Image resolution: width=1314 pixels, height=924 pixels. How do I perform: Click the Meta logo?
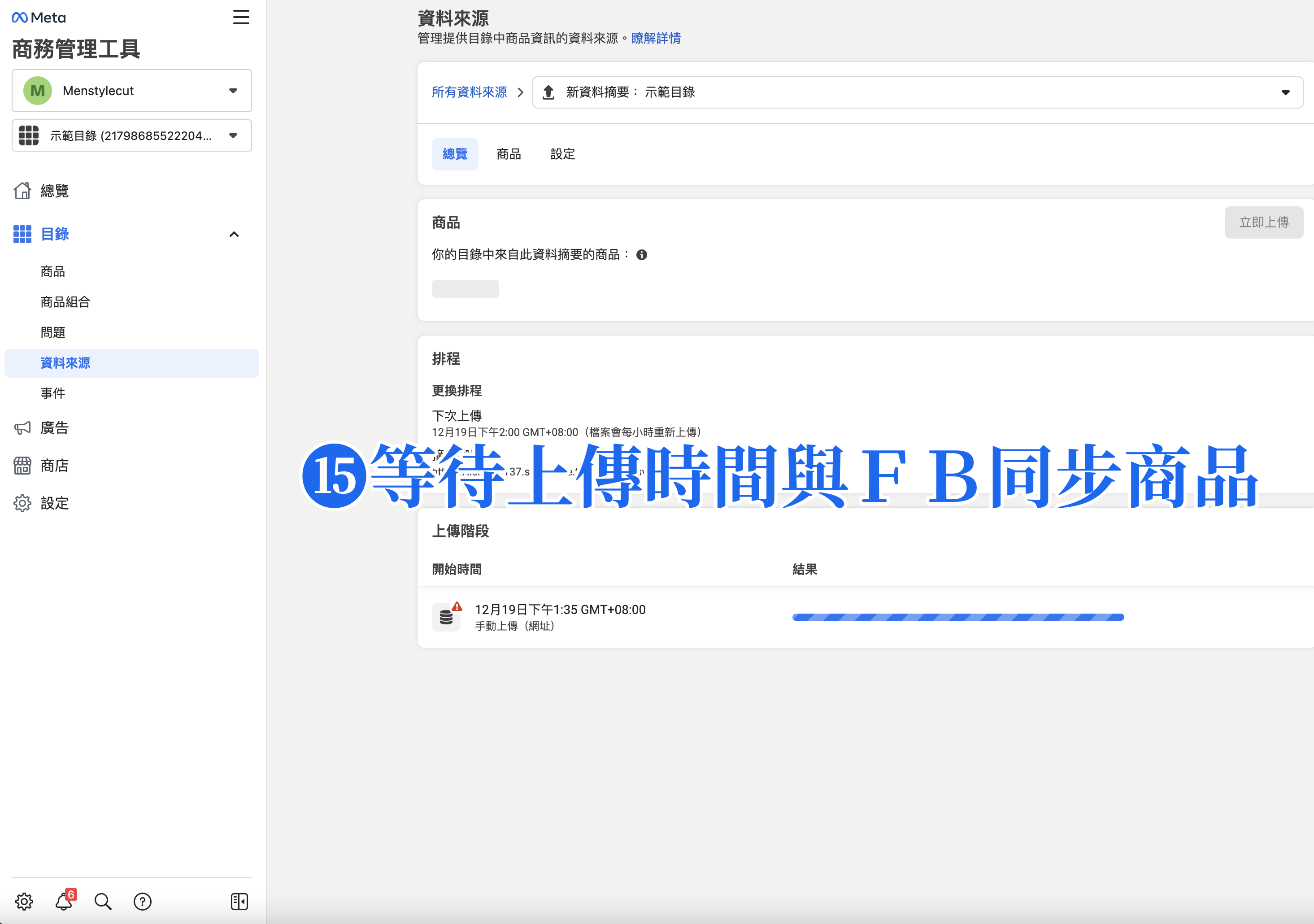pyautogui.click(x=39, y=18)
